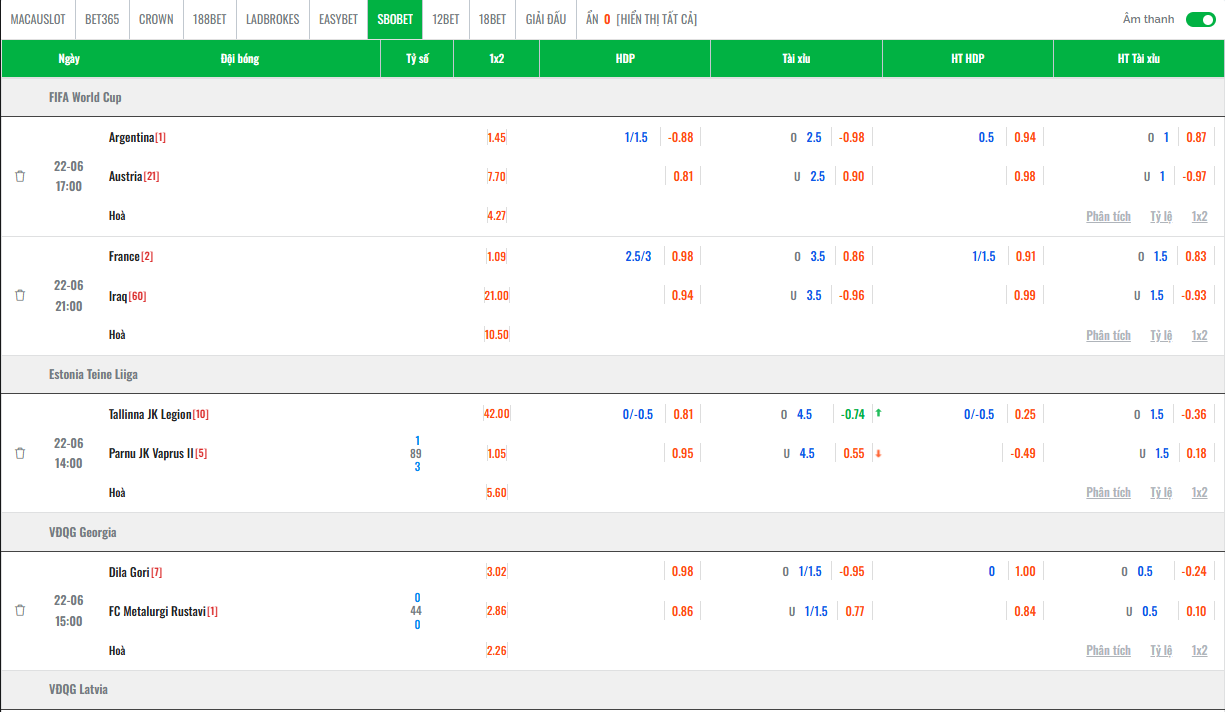Open Tỷ lệ for Tallinna JK Legion match
The image size is (1225, 712).
tap(1160, 492)
